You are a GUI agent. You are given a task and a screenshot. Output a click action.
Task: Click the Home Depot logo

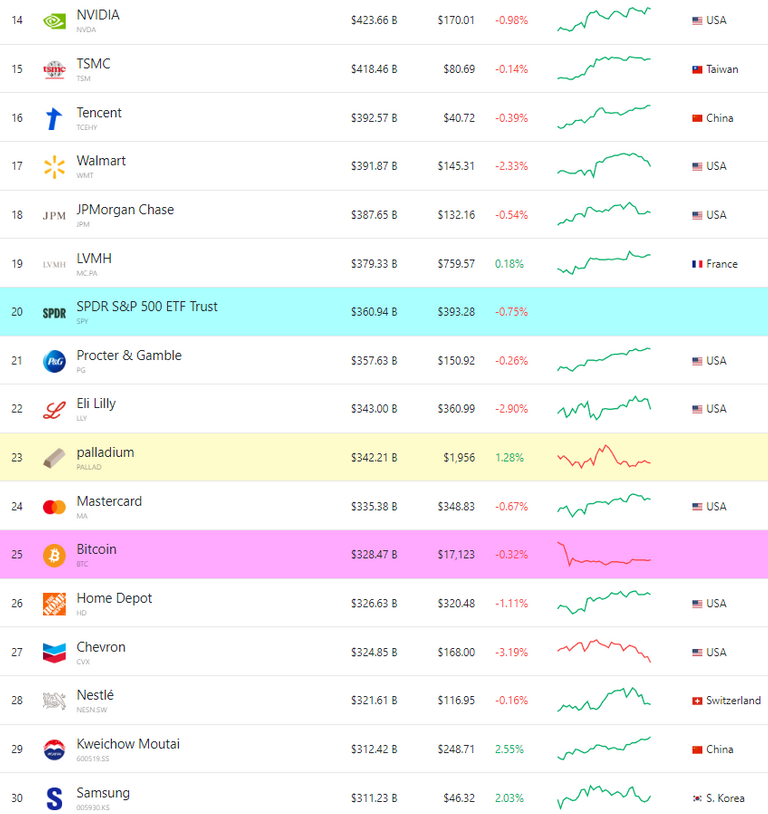(54, 604)
